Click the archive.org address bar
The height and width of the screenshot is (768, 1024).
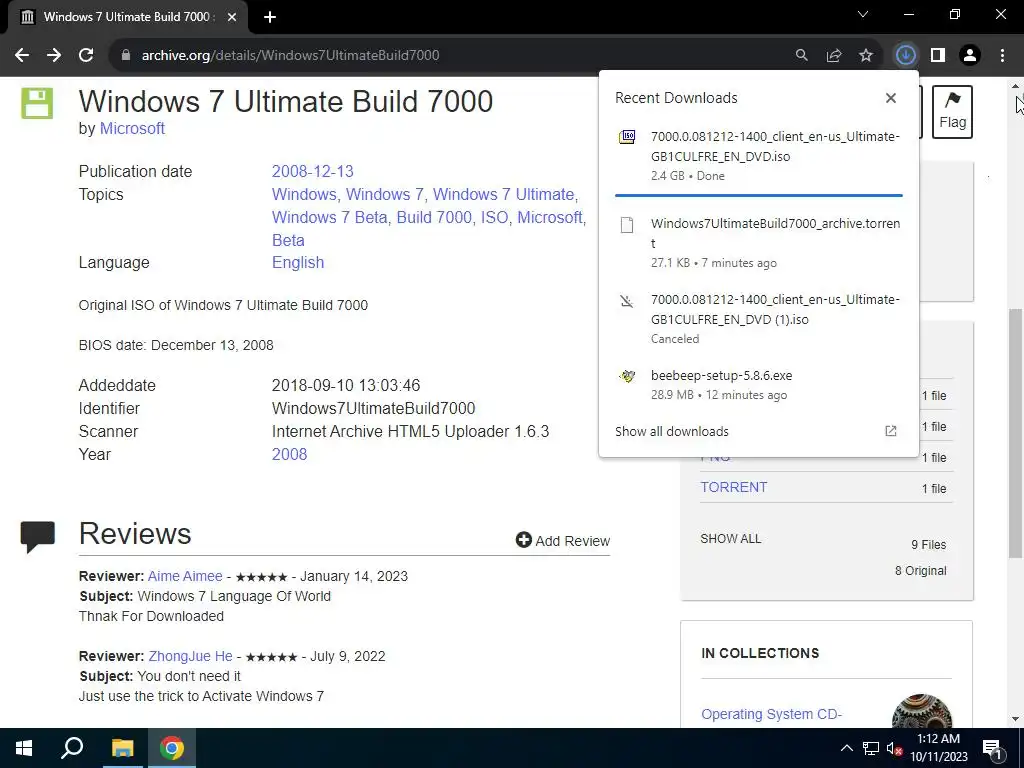click(290, 56)
